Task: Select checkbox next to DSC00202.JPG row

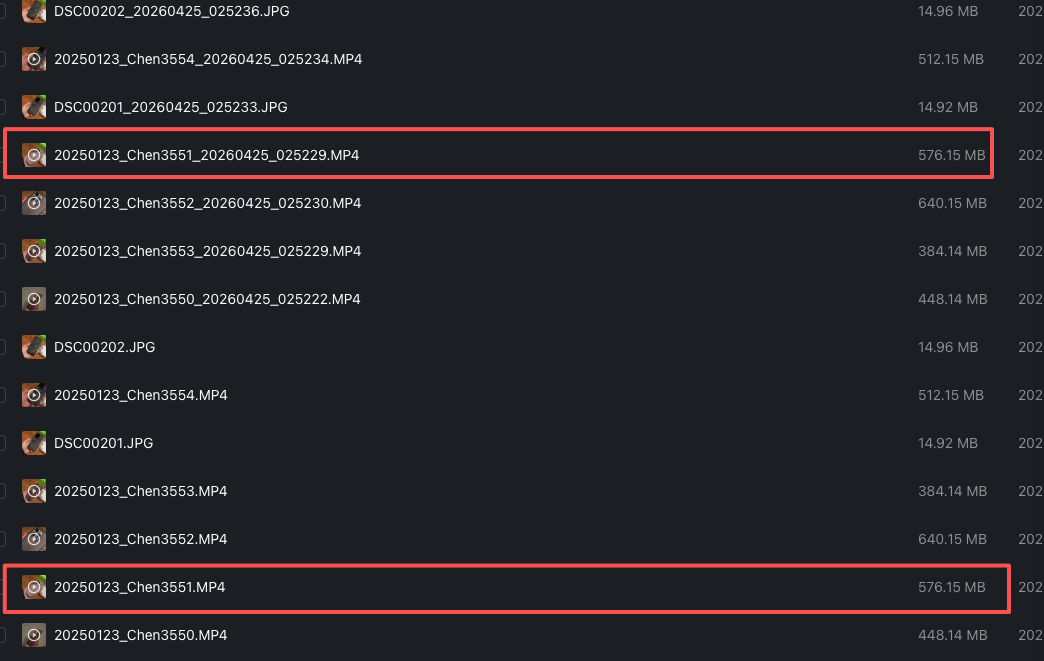Action: click(x=2, y=347)
